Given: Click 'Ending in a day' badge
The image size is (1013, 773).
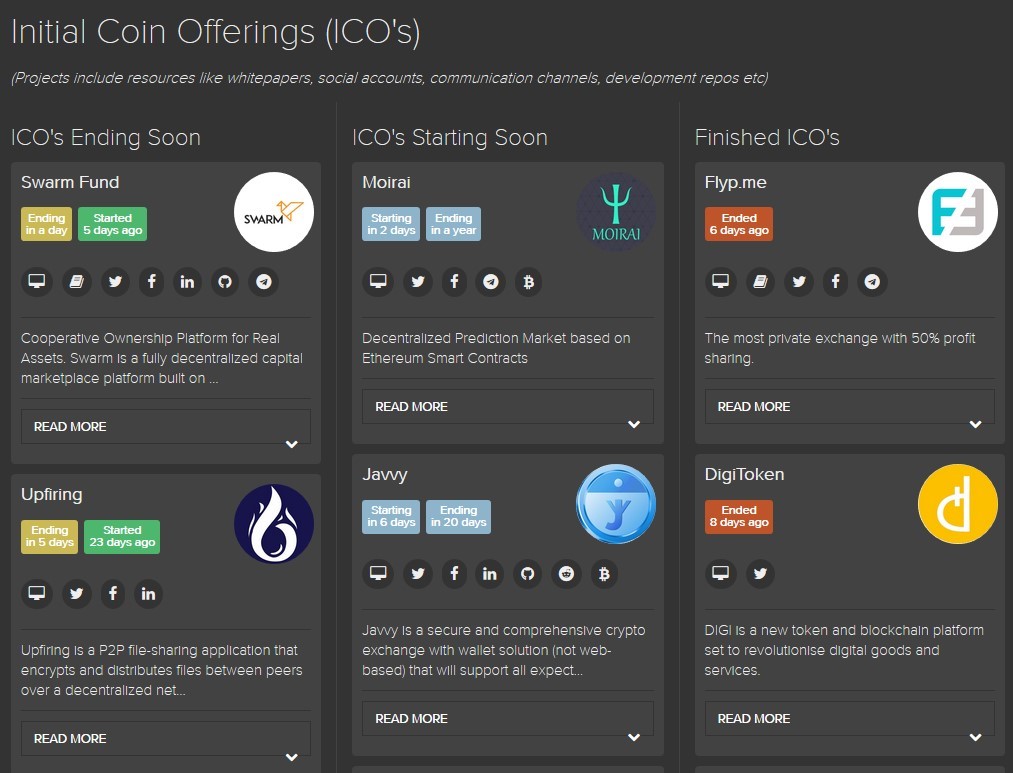Looking at the screenshot, I should (47, 224).
